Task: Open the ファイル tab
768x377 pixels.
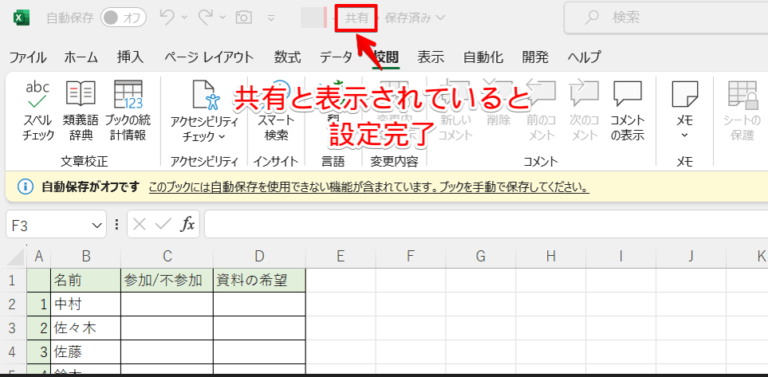Action: point(28,57)
